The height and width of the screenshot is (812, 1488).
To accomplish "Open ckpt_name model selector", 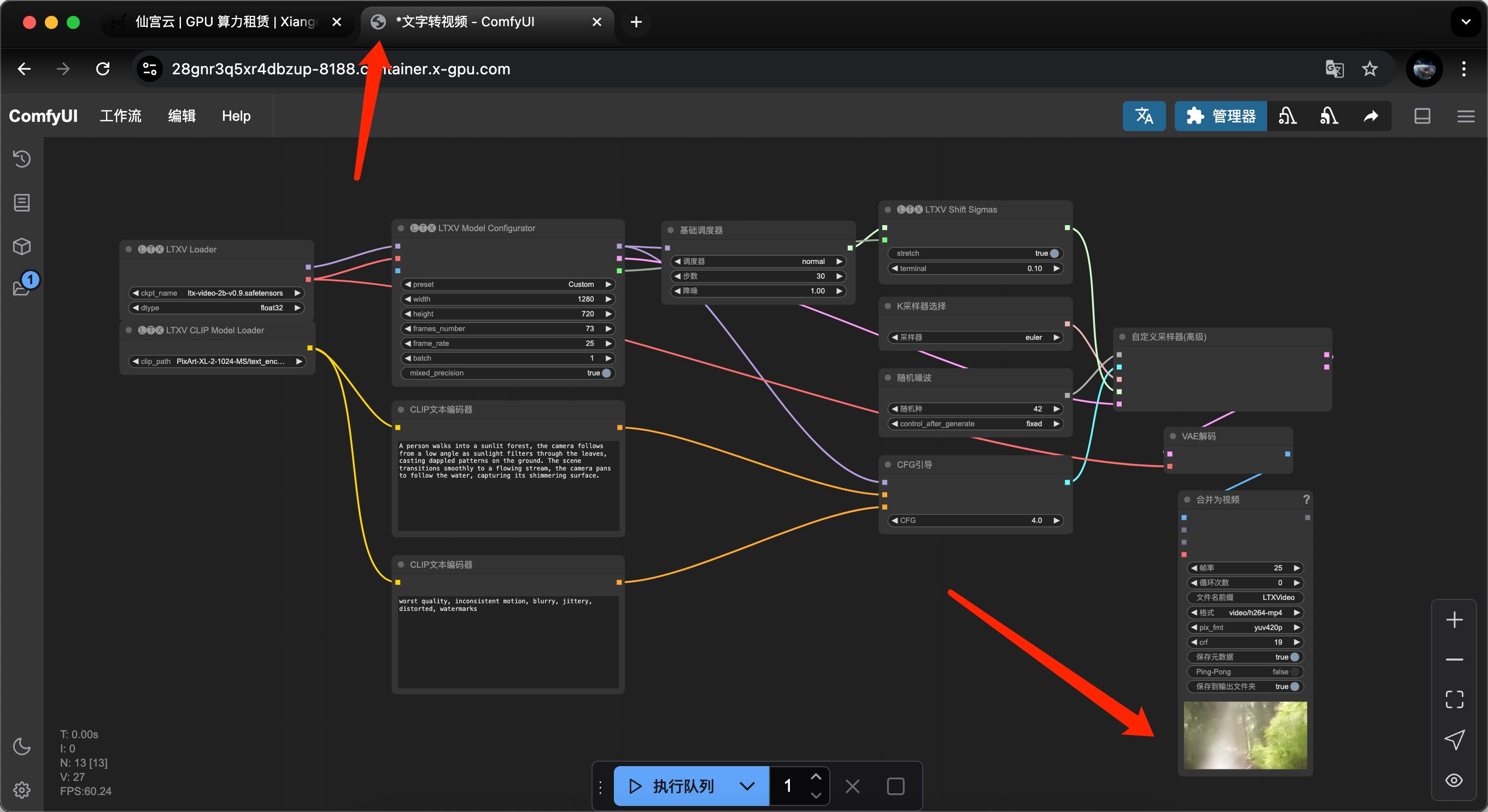I will tap(216, 293).
